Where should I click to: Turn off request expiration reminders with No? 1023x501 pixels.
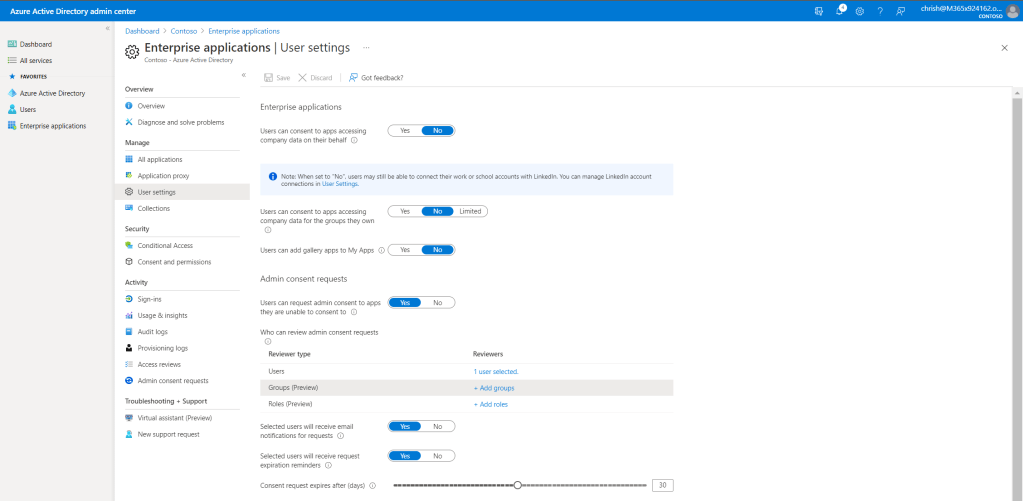[437, 456]
